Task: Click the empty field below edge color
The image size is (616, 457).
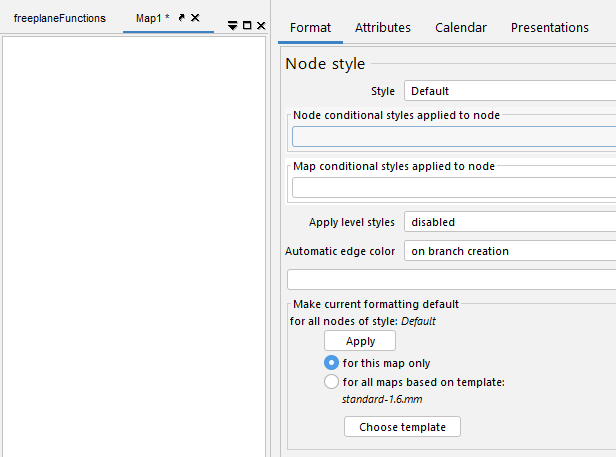Action: (452, 280)
